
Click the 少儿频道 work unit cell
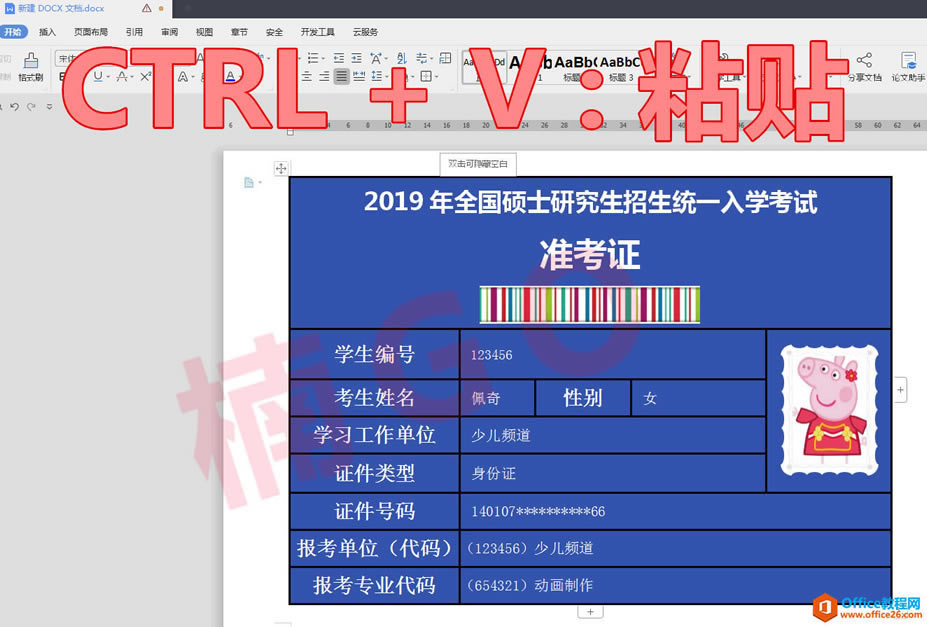click(x=612, y=436)
